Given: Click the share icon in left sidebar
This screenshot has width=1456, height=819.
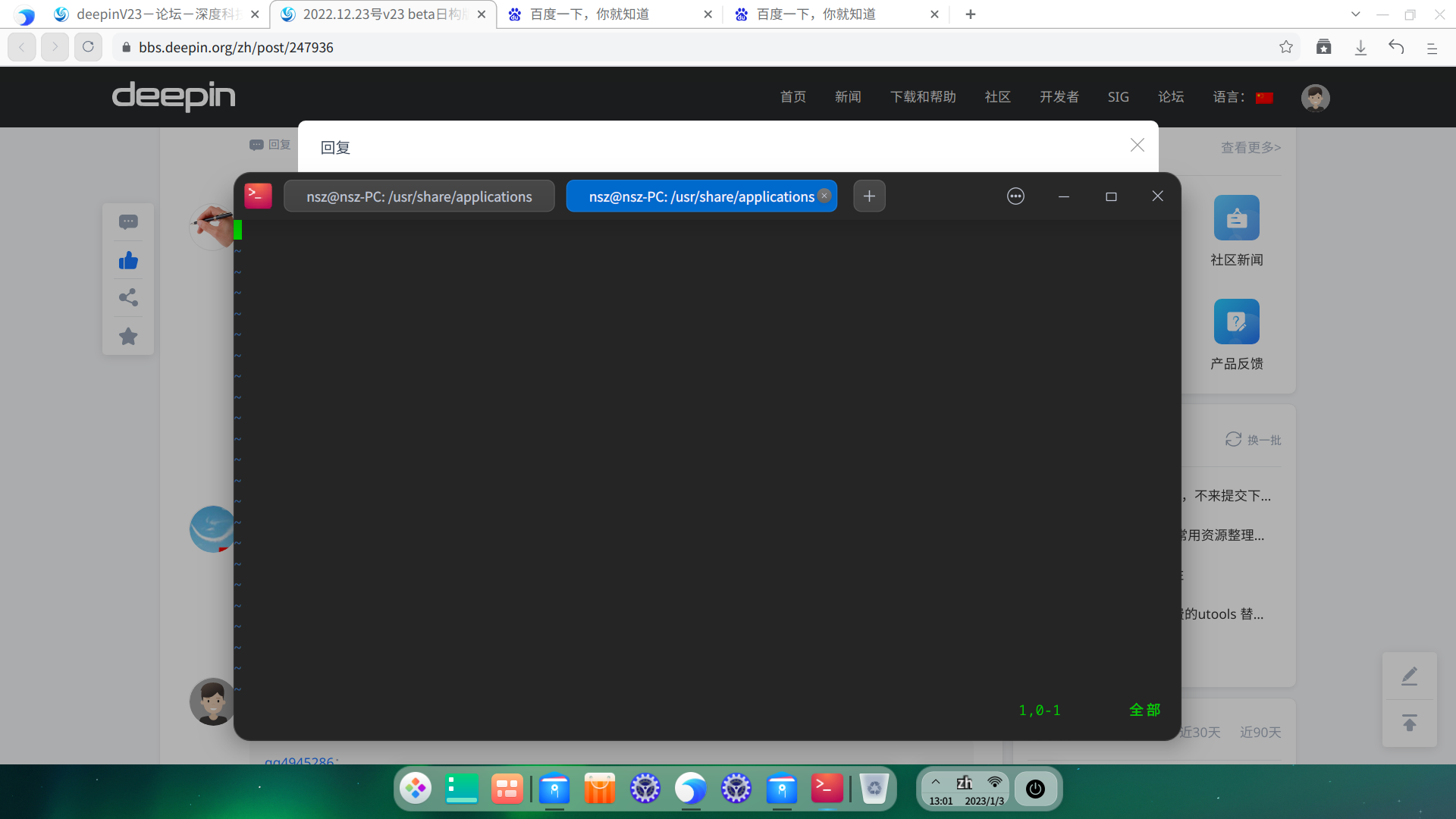Looking at the screenshot, I should tap(128, 297).
